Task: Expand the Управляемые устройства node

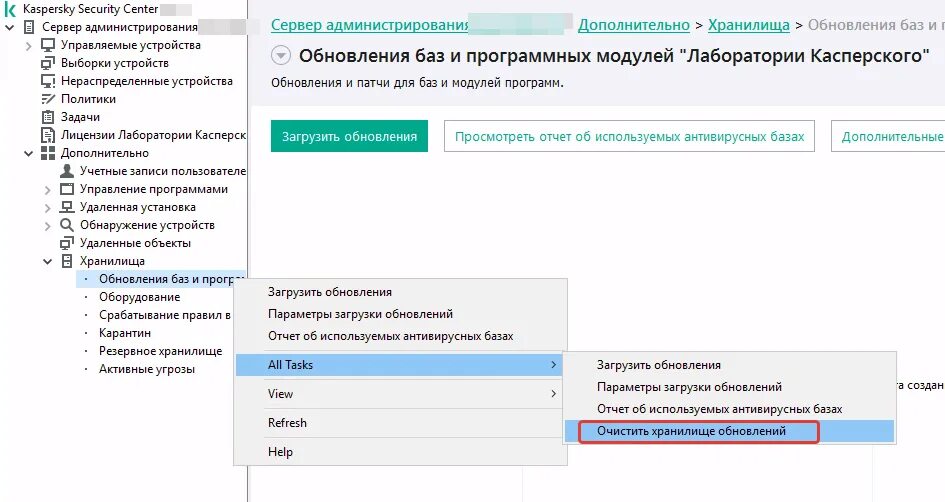Action: 28,45
